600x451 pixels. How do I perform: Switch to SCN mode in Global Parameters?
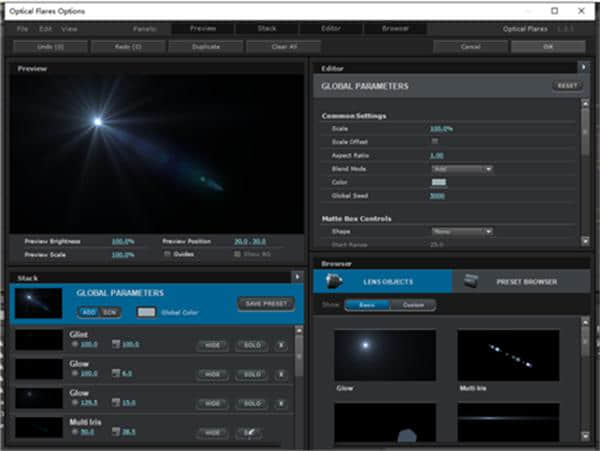click(x=109, y=312)
